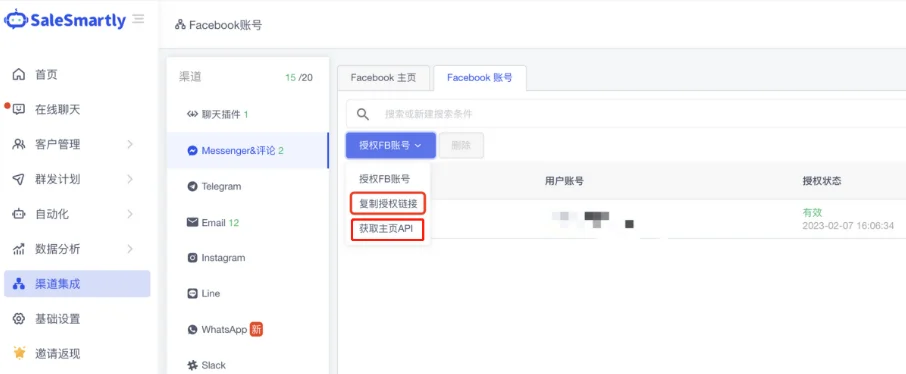The image size is (906, 374).
Task: Select the Facebook 账号 tab
Action: pyautogui.click(x=480, y=77)
